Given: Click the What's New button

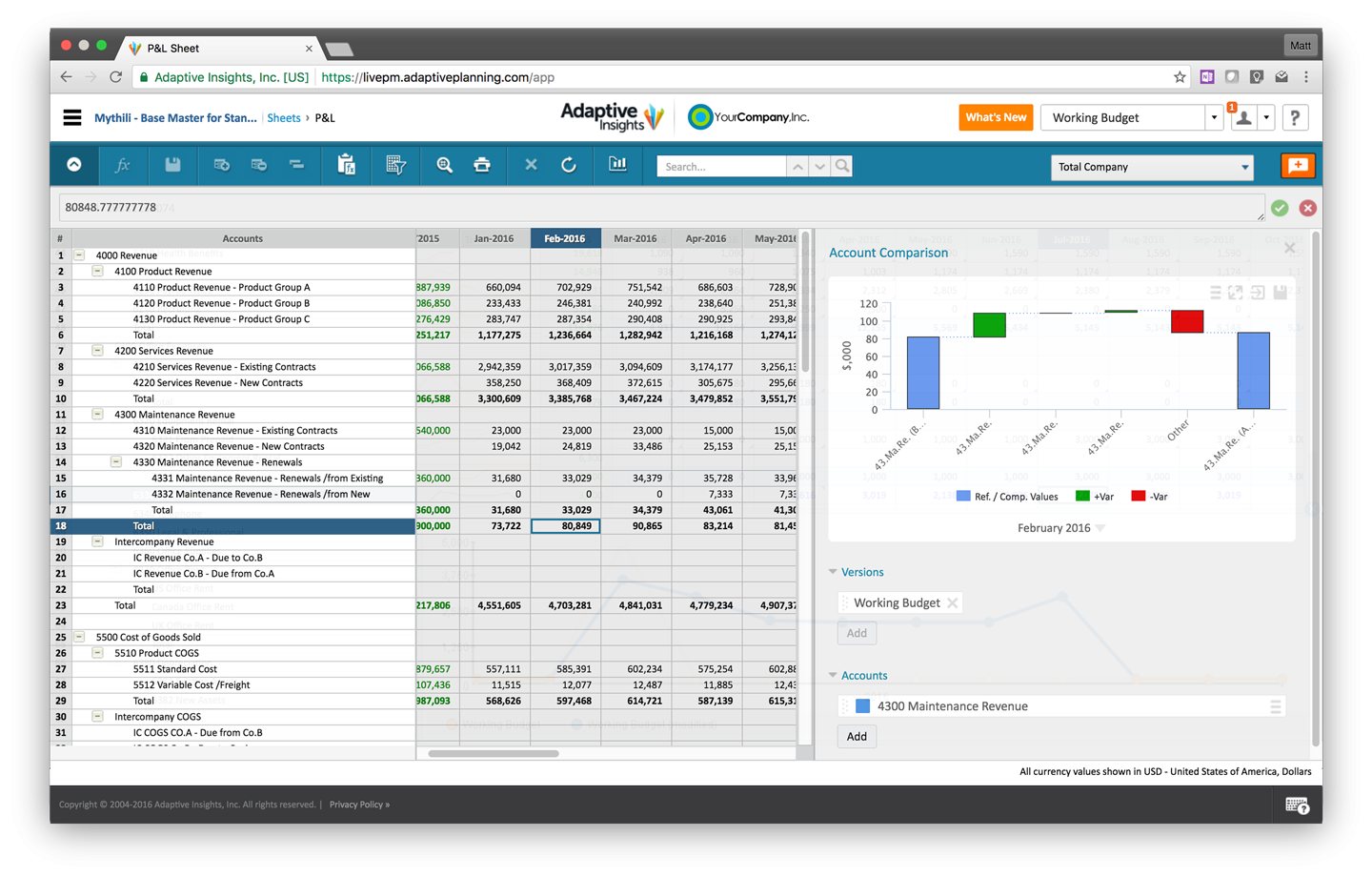Looking at the screenshot, I should pos(996,117).
